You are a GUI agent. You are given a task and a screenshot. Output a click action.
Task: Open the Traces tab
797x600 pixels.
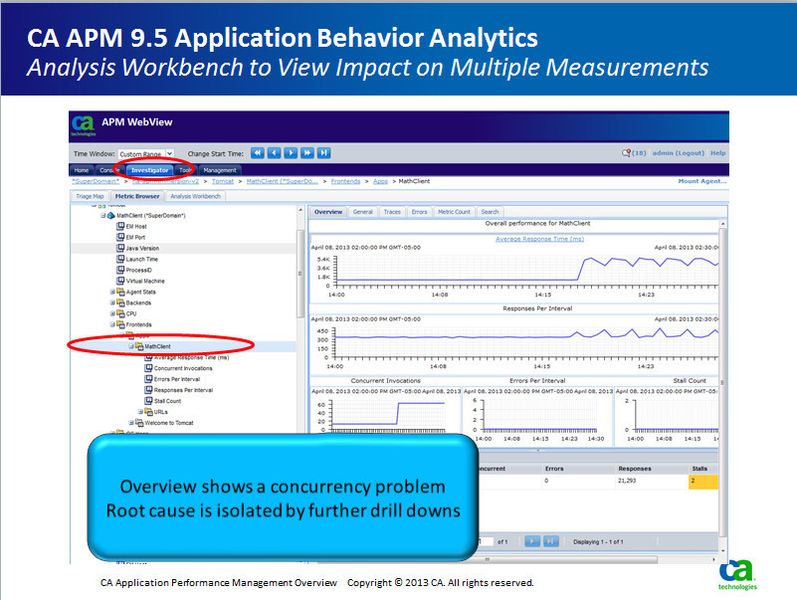click(x=392, y=212)
